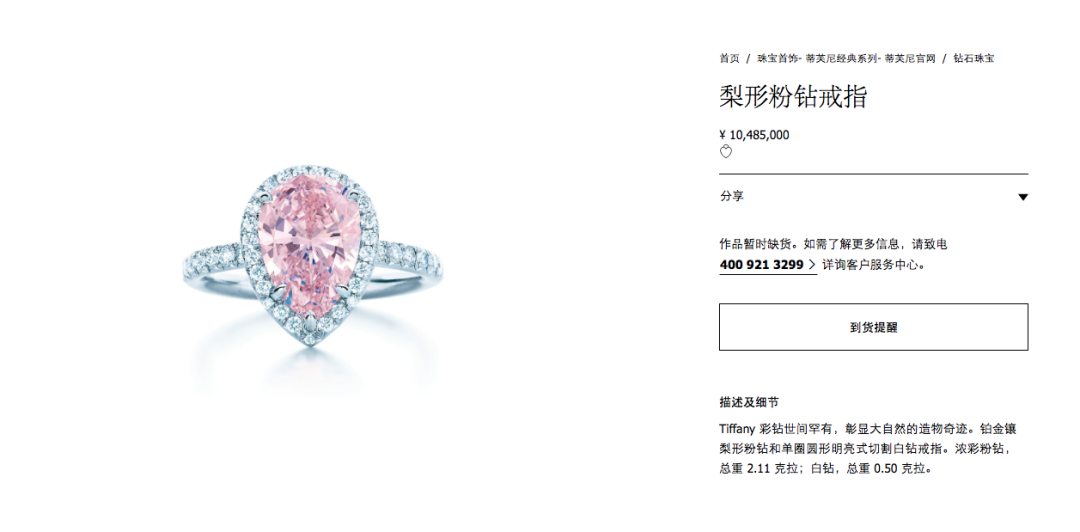Click the Tiffany 彩钻 description paragraph
Image resolution: width=1080 pixels, height=532 pixels.
coord(868,449)
